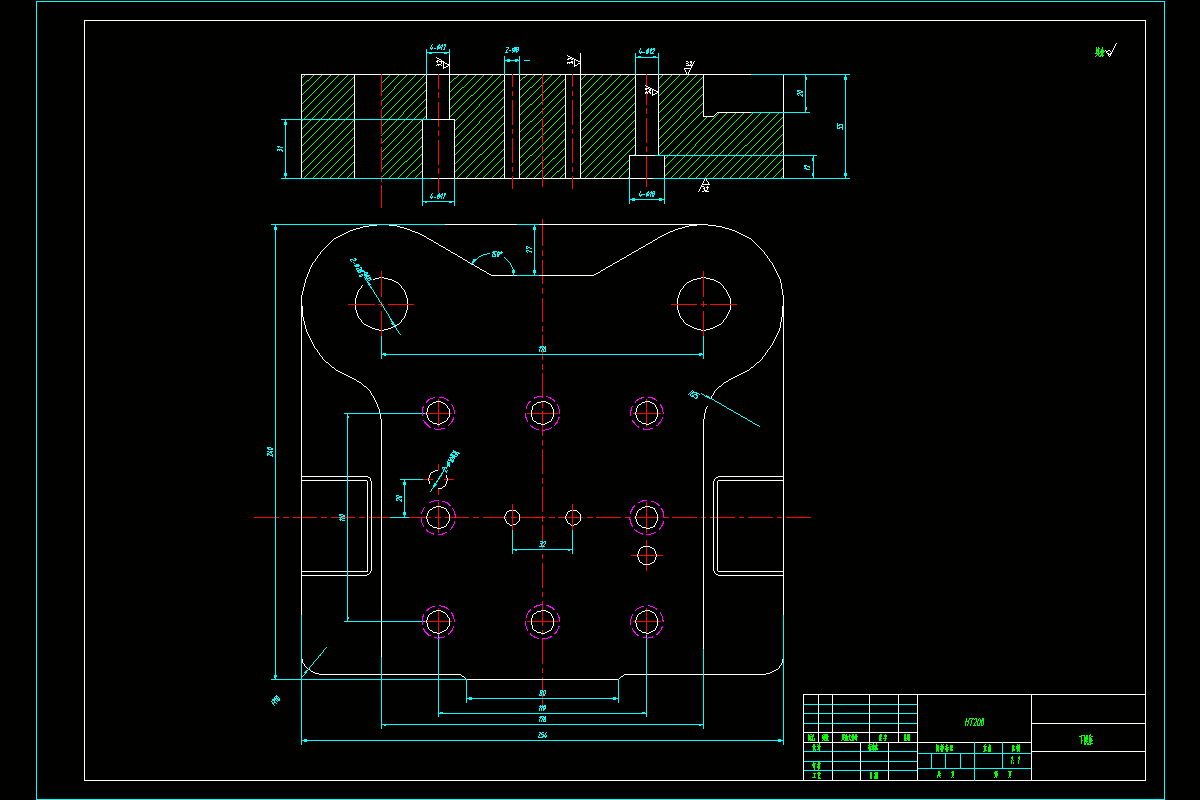Screen dimensions: 1200x800
Task: Select the "2-Φ8" hole callout in section view
Action: (511, 49)
